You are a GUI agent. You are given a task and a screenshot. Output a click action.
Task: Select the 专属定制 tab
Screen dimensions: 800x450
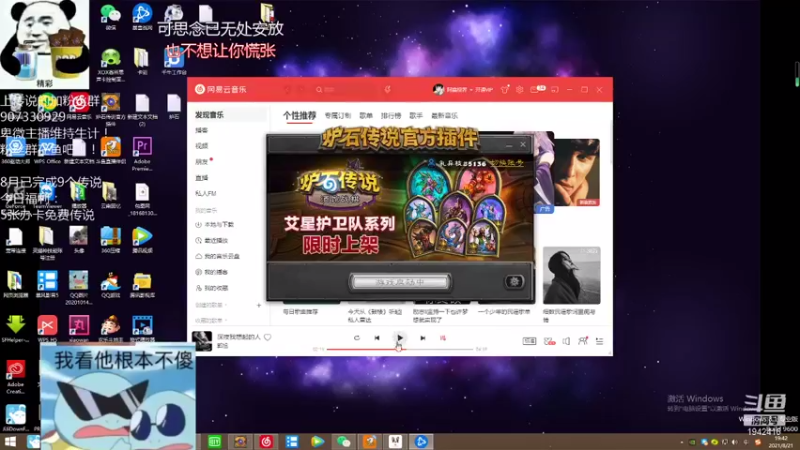pyautogui.click(x=338, y=116)
